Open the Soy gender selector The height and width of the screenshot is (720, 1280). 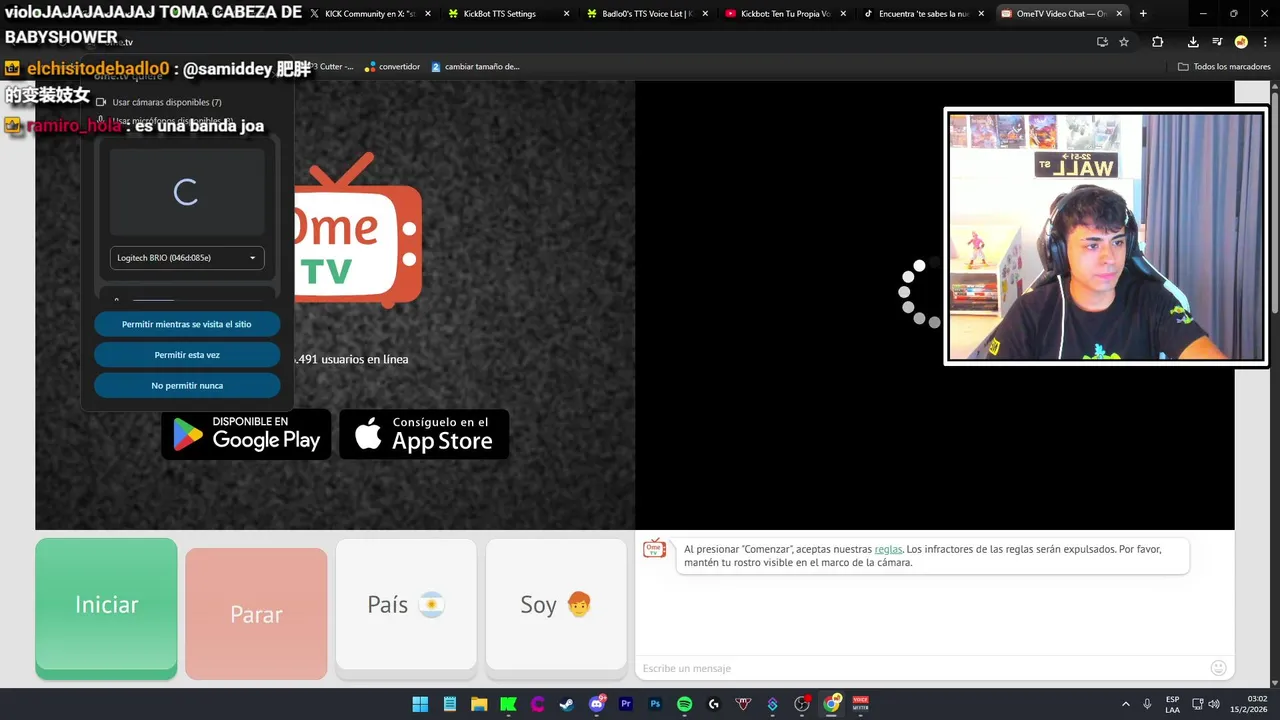point(556,604)
